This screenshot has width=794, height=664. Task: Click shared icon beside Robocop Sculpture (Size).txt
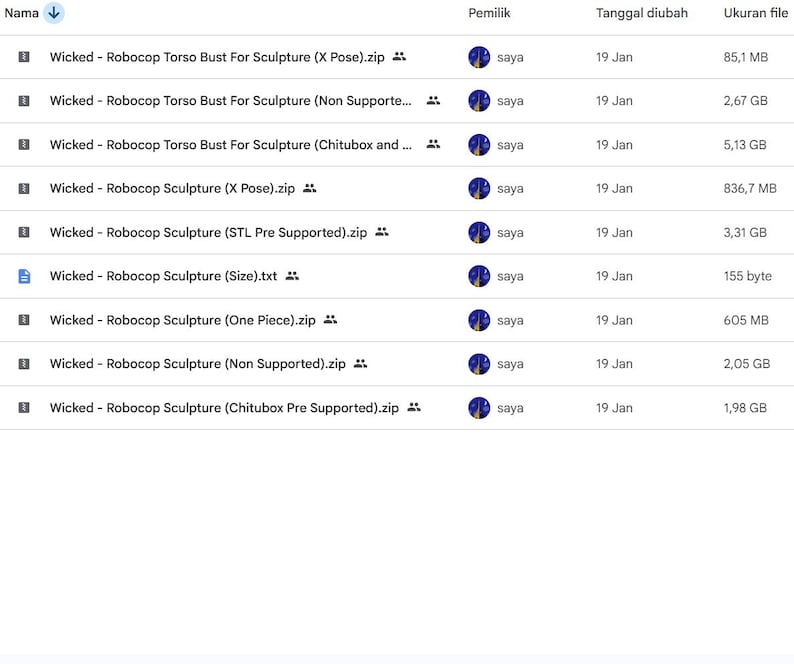click(292, 276)
